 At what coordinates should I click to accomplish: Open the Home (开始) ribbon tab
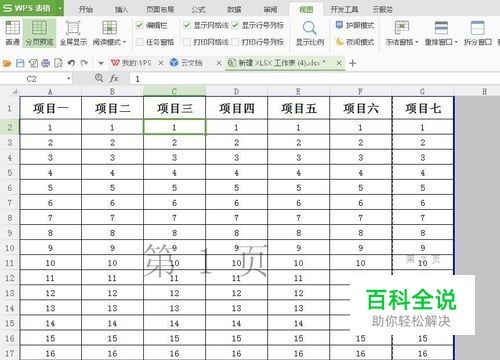coord(86,9)
